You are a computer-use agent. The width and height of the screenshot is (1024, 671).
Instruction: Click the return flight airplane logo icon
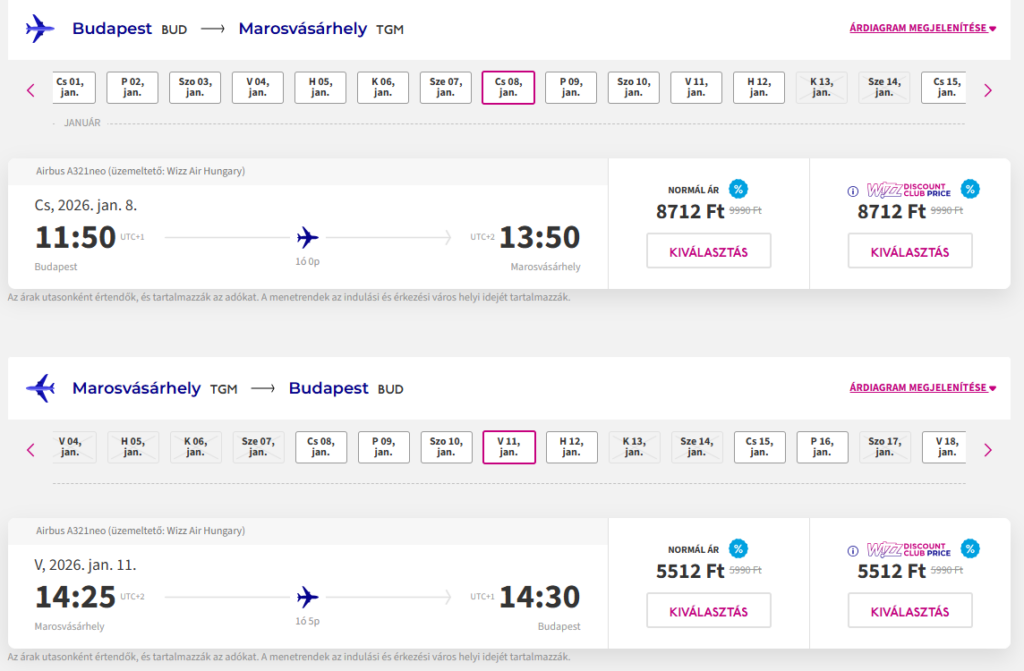click(x=40, y=388)
